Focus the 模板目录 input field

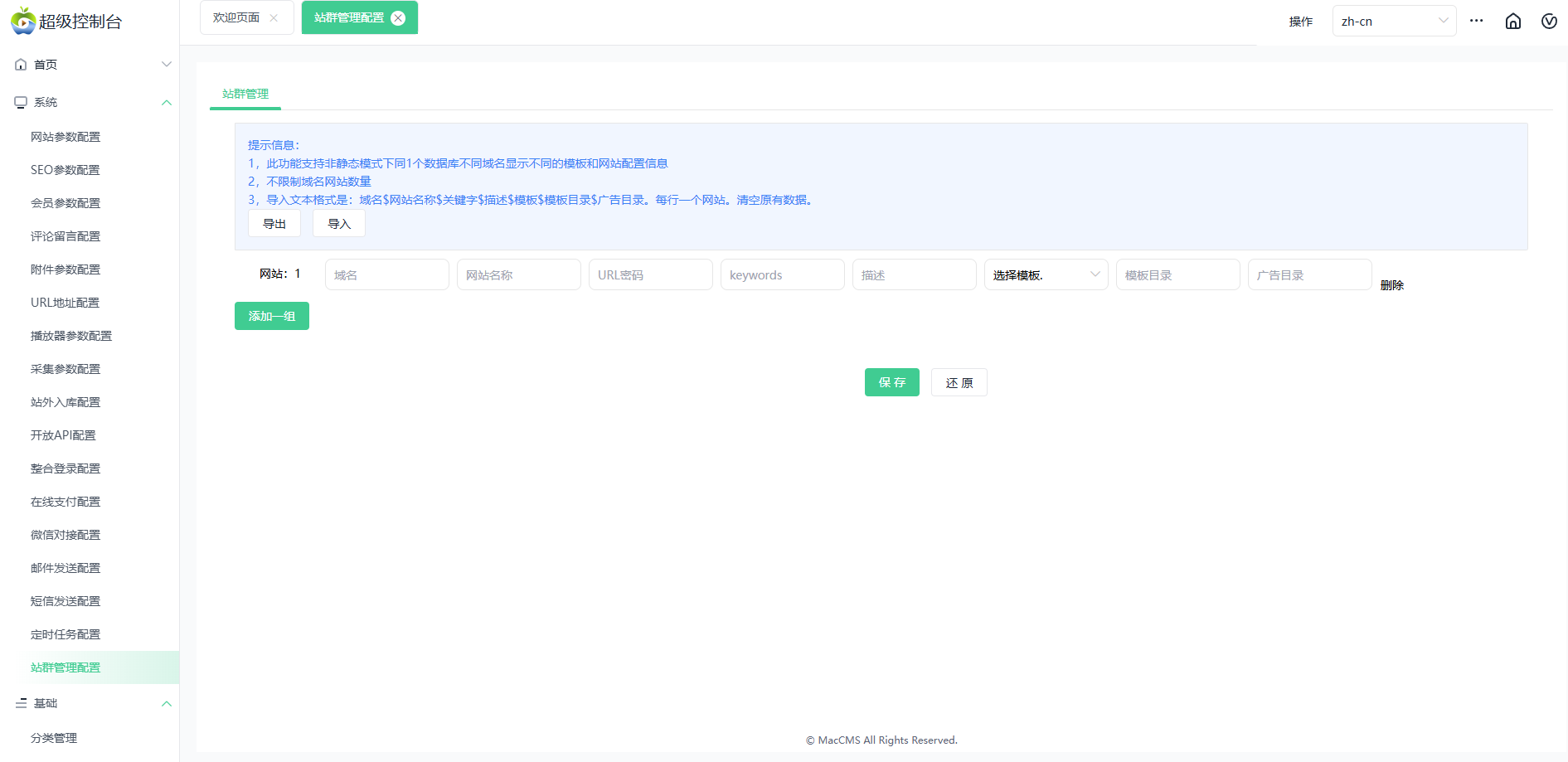tap(1178, 274)
